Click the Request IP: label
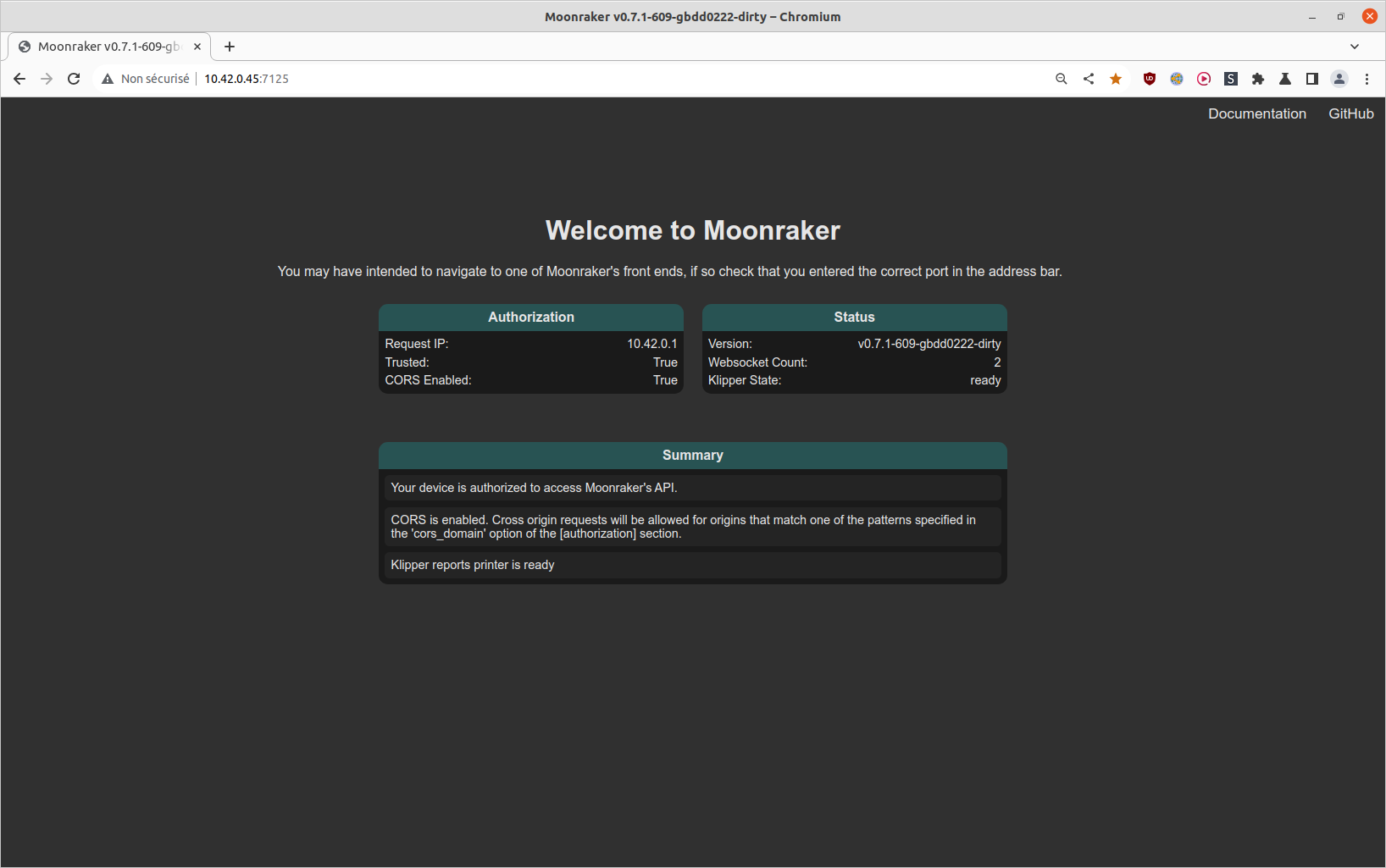 coord(417,344)
